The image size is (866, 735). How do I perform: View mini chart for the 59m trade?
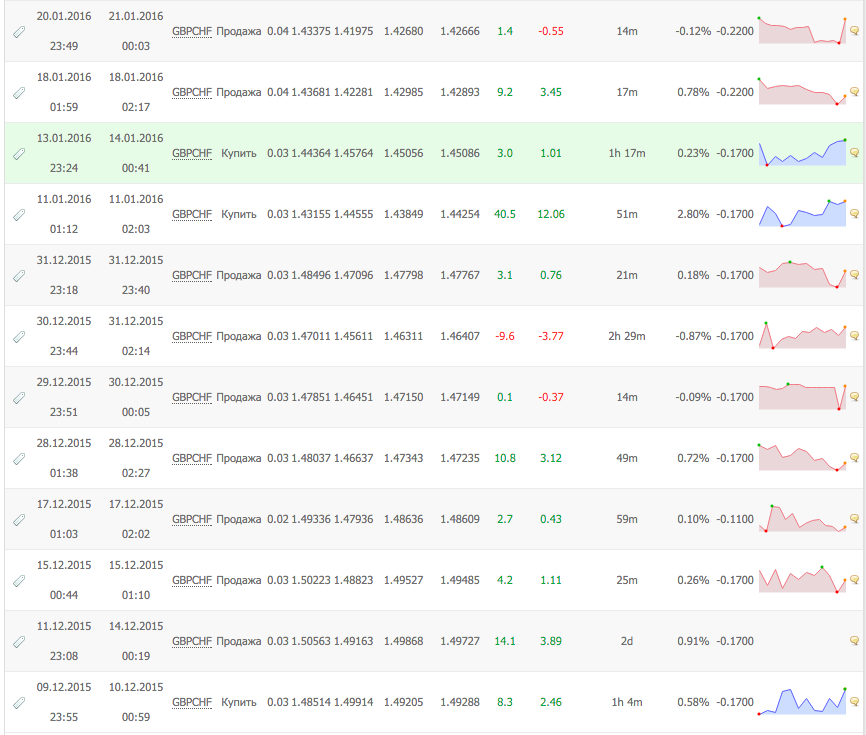[802, 519]
